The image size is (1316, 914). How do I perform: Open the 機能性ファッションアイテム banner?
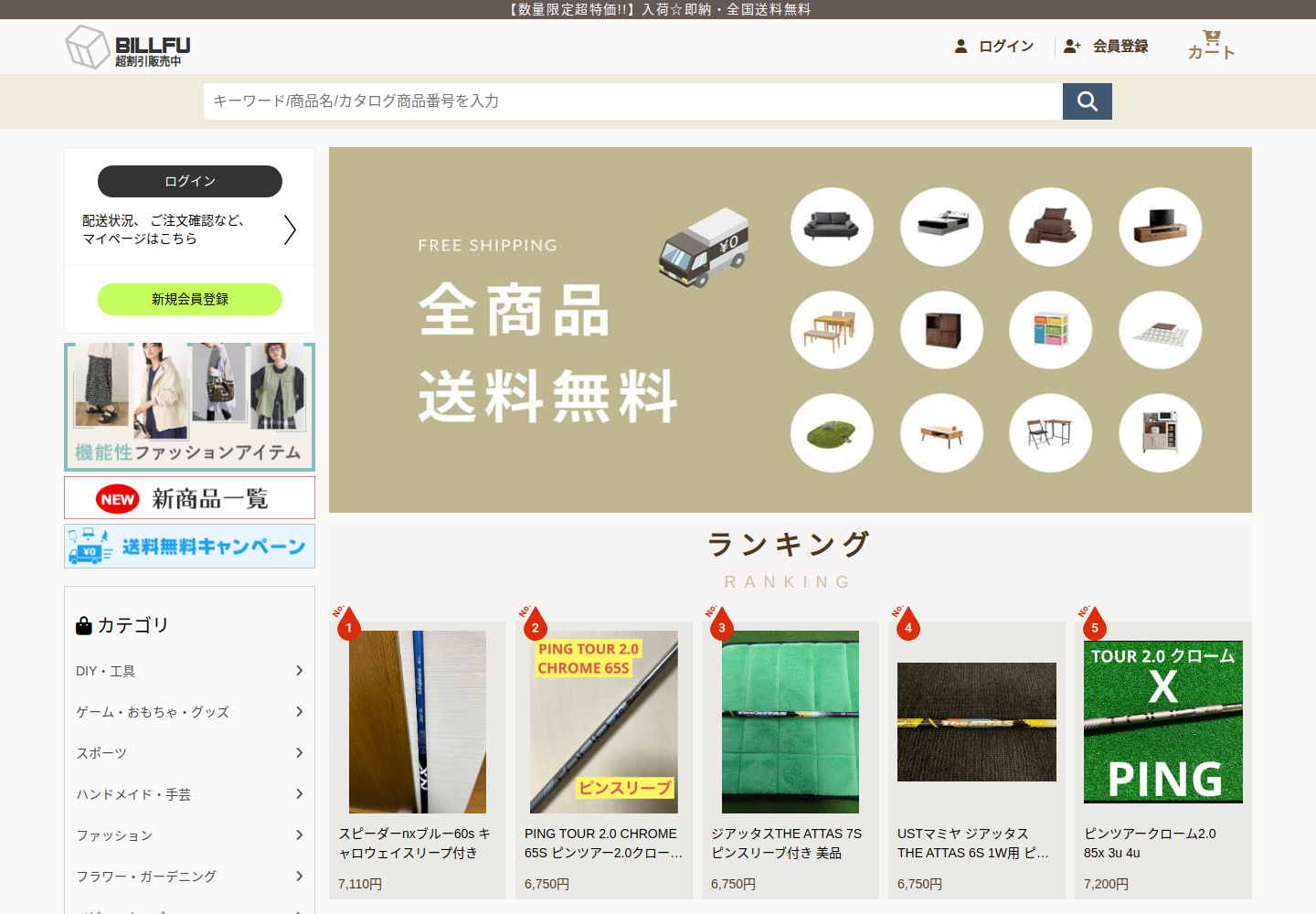[190, 407]
